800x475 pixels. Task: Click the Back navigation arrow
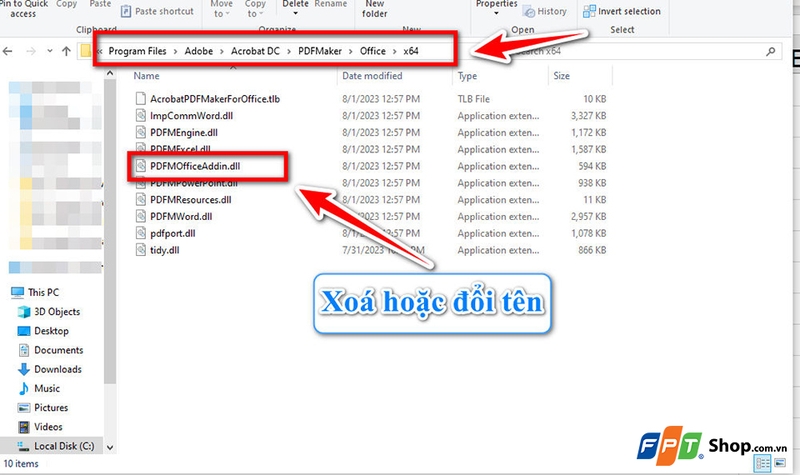tap(8, 51)
